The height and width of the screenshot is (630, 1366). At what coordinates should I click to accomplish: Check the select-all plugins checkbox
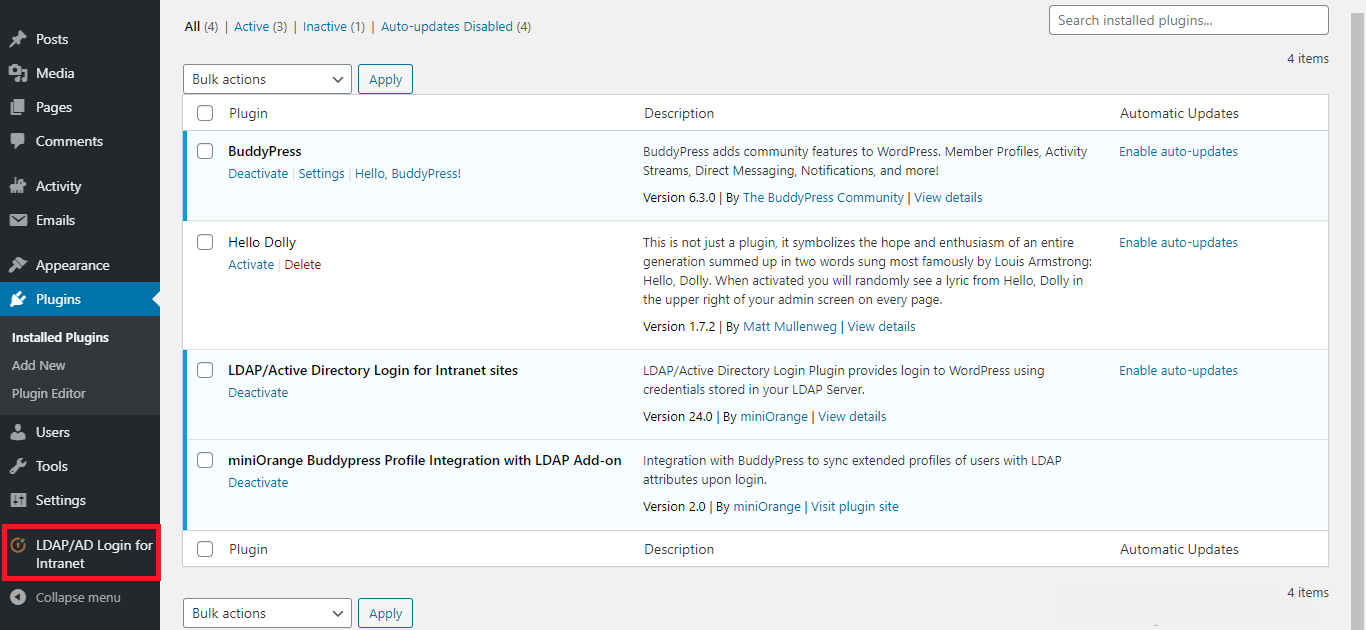click(205, 113)
